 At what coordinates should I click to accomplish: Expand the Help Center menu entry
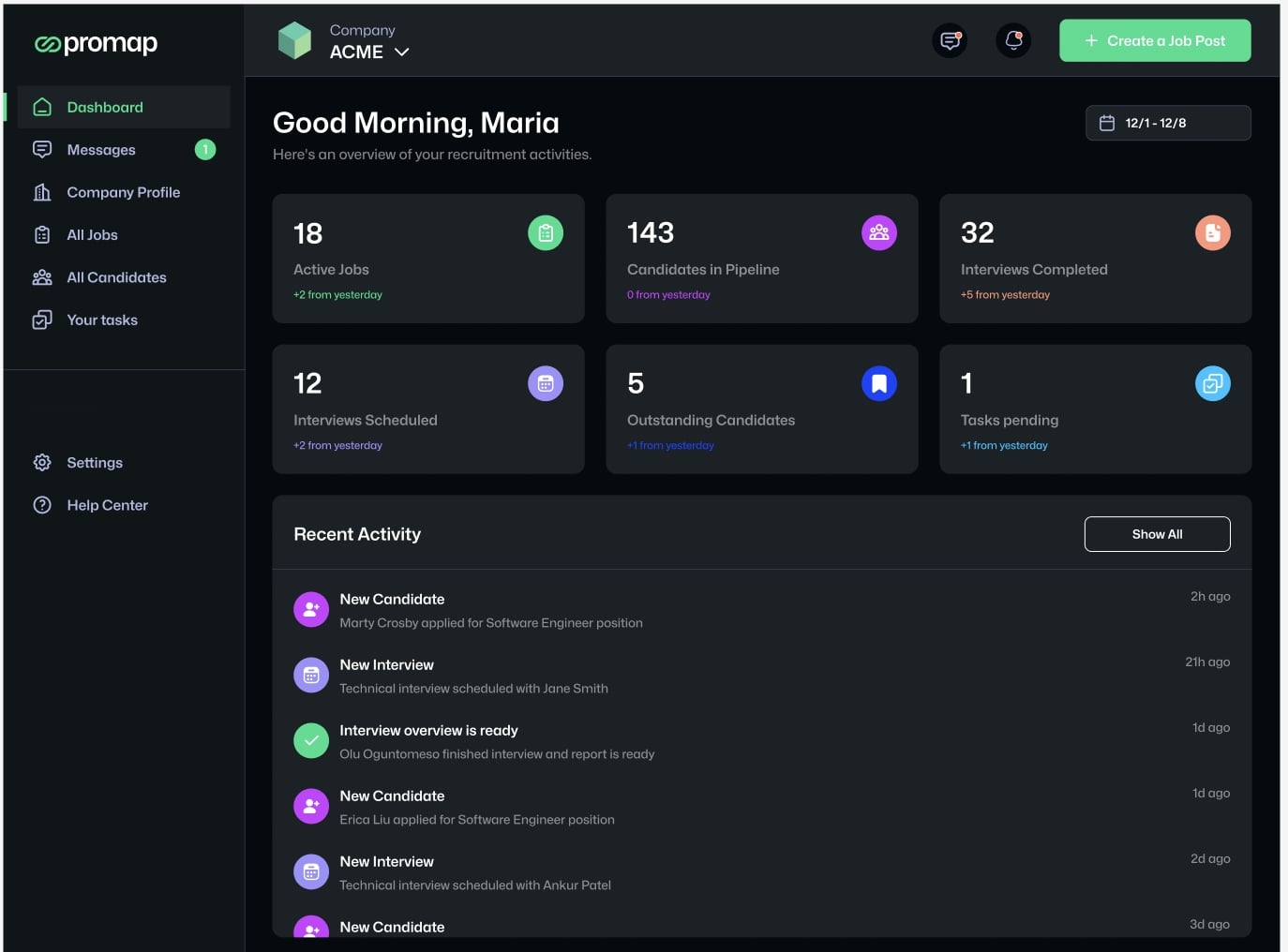coord(107,505)
